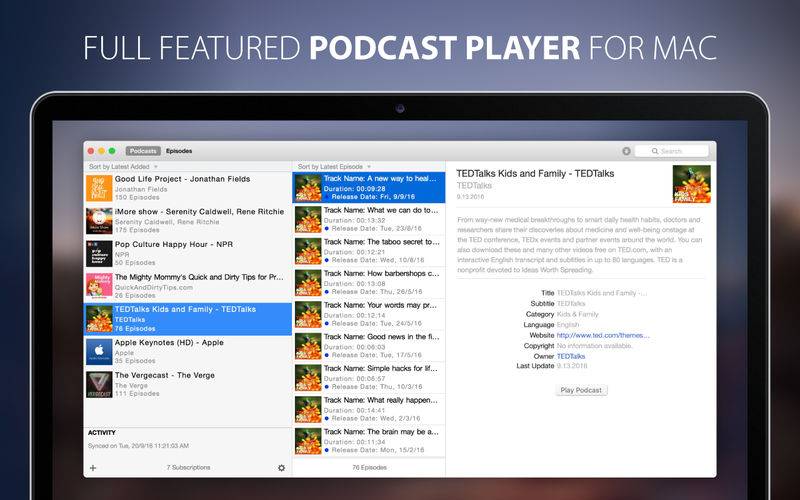Click the podcast description paragraph
800x500 pixels.
tap(580, 245)
